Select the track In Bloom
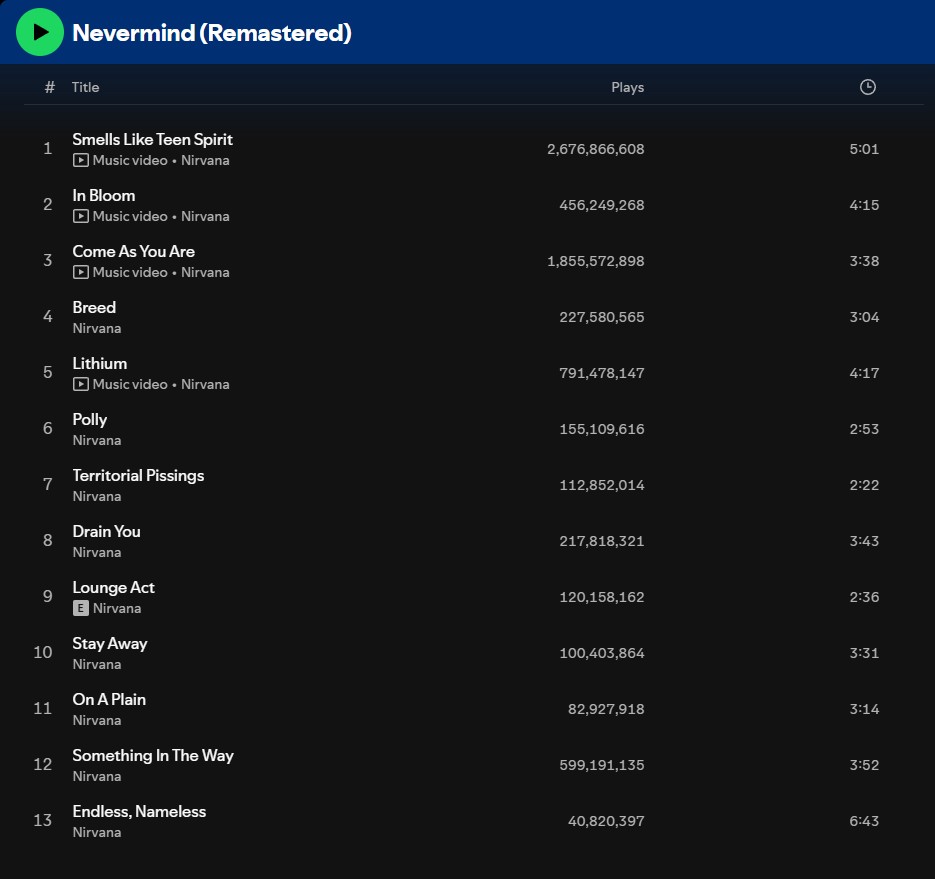The height and width of the screenshot is (879, 935). click(x=104, y=196)
